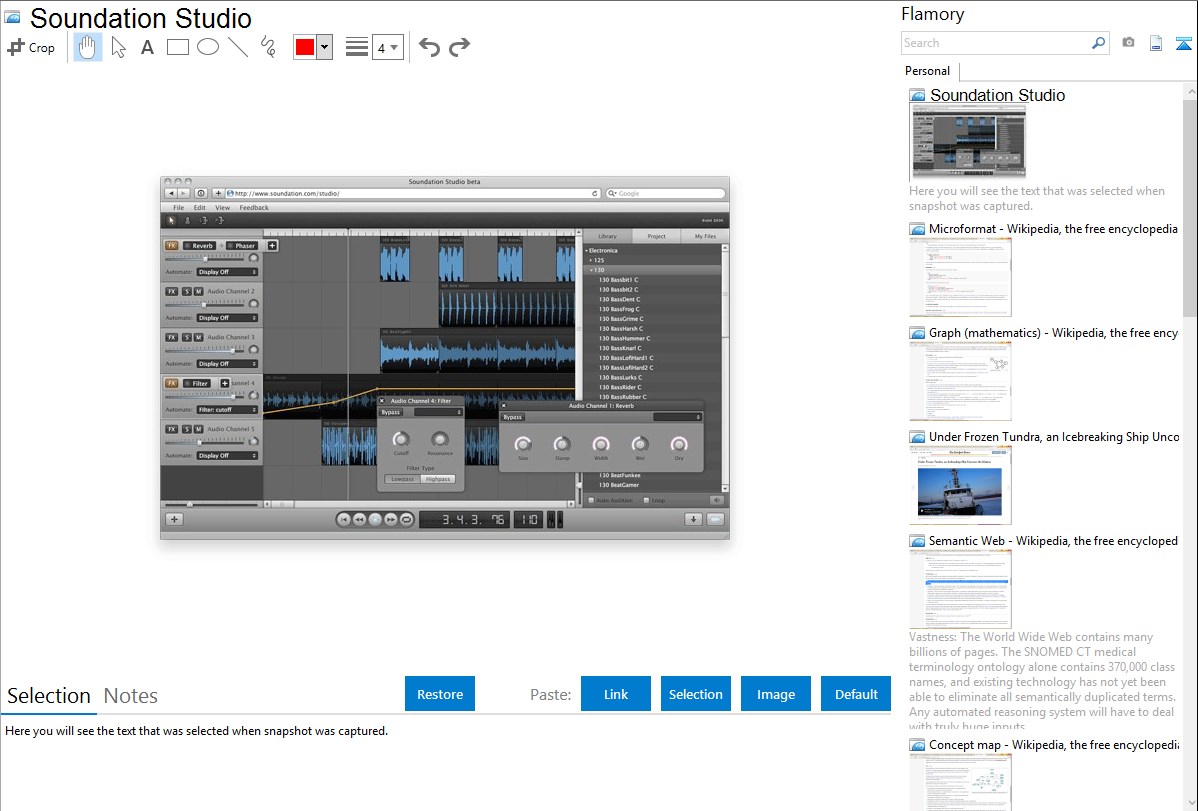The height and width of the screenshot is (811, 1198).
Task: Click the Paste Link button
Action: point(616,694)
